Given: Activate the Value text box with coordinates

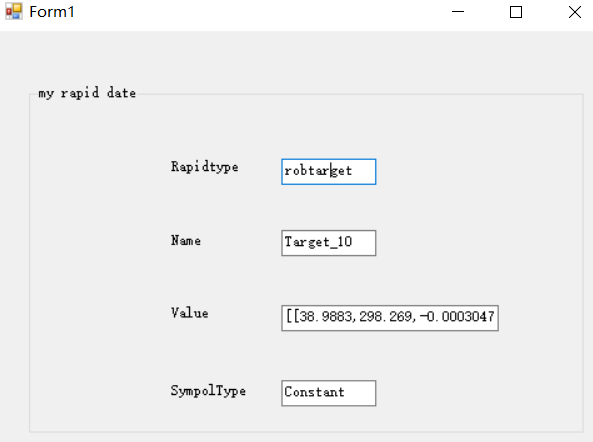Looking at the screenshot, I should pos(390,318).
